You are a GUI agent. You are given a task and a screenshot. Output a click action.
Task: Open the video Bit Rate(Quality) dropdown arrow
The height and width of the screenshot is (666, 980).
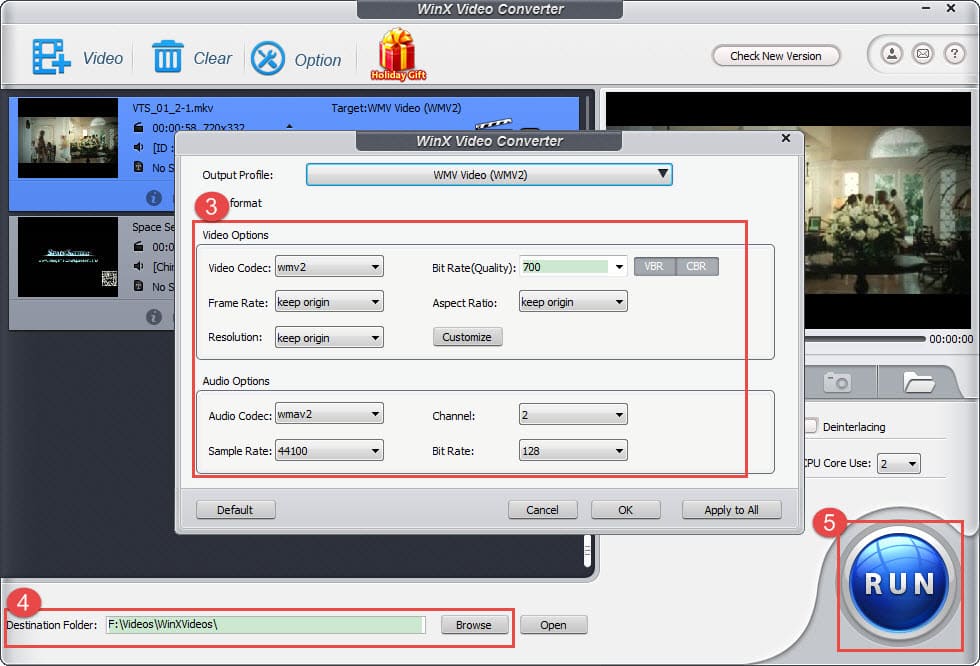[619, 267]
